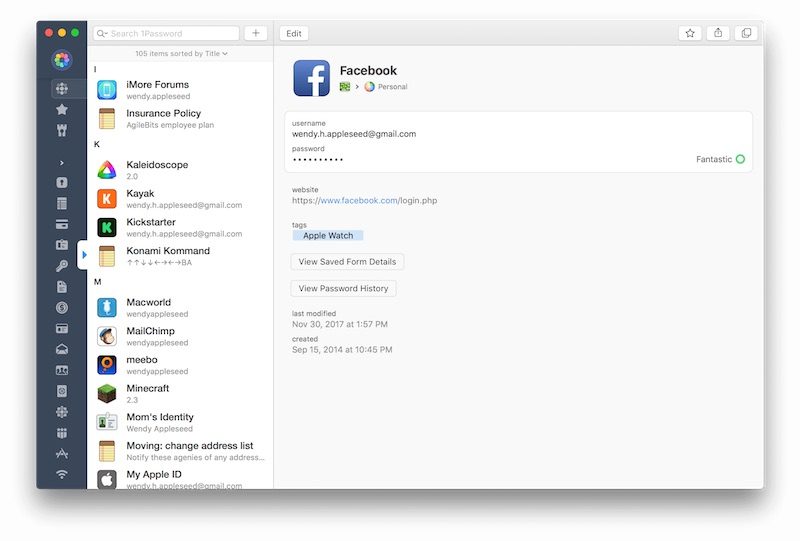
Task: Mark Facebook as favorite with star button
Action: 690,34
